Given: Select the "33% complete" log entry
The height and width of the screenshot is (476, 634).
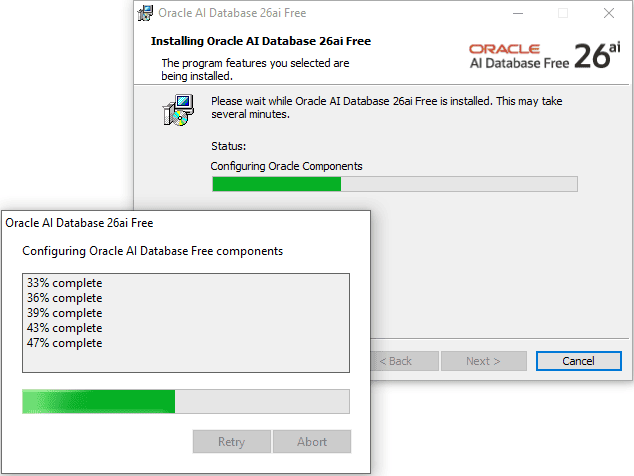Looking at the screenshot, I should coord(65,283).
